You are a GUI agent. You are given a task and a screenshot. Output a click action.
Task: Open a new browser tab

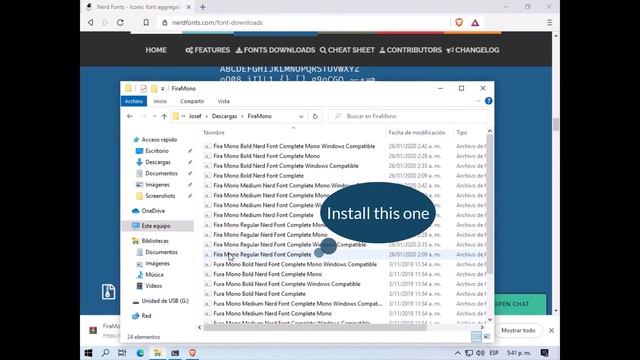pos(203,7)
